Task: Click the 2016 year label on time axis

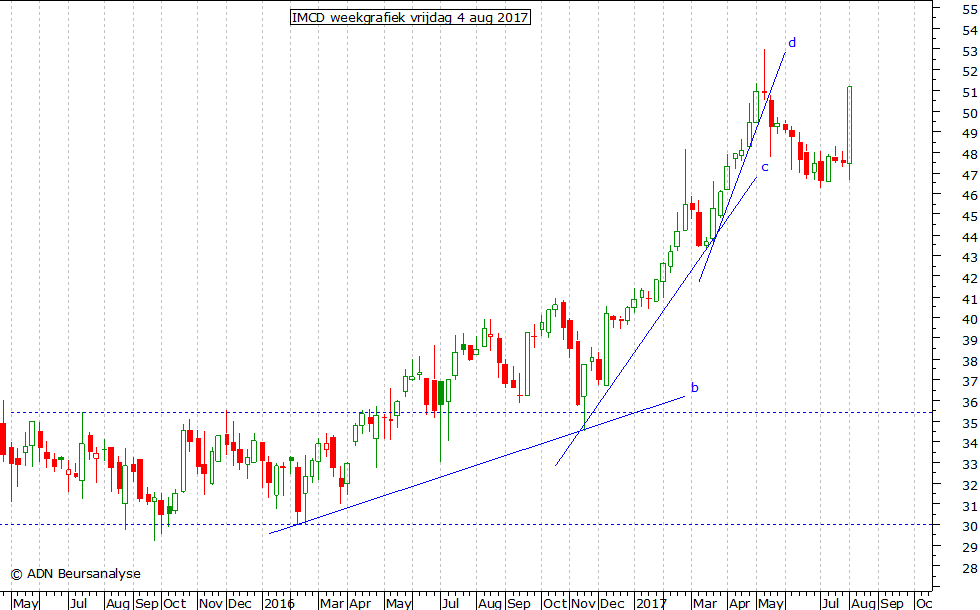Action: 279,603
